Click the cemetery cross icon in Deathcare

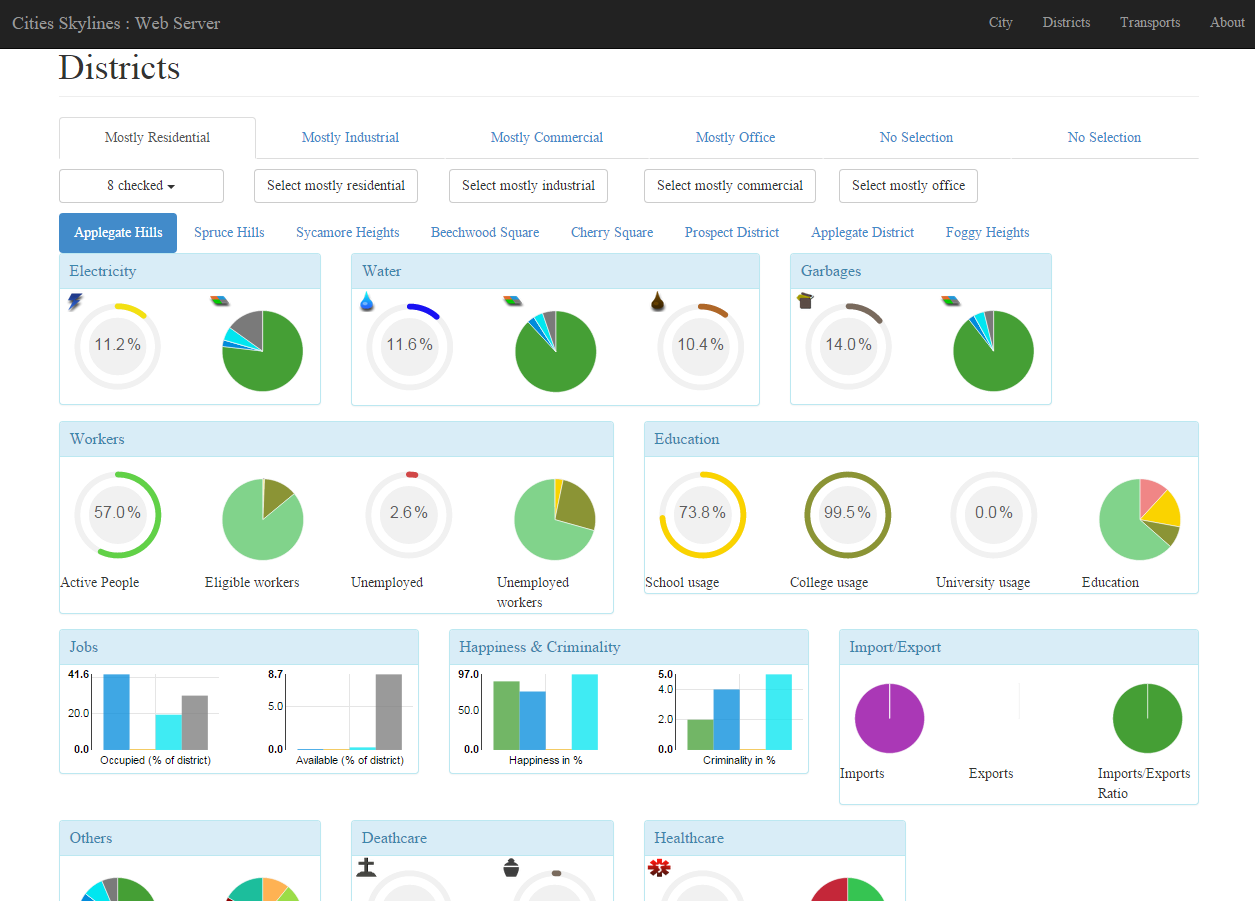(x=366, y=868)
